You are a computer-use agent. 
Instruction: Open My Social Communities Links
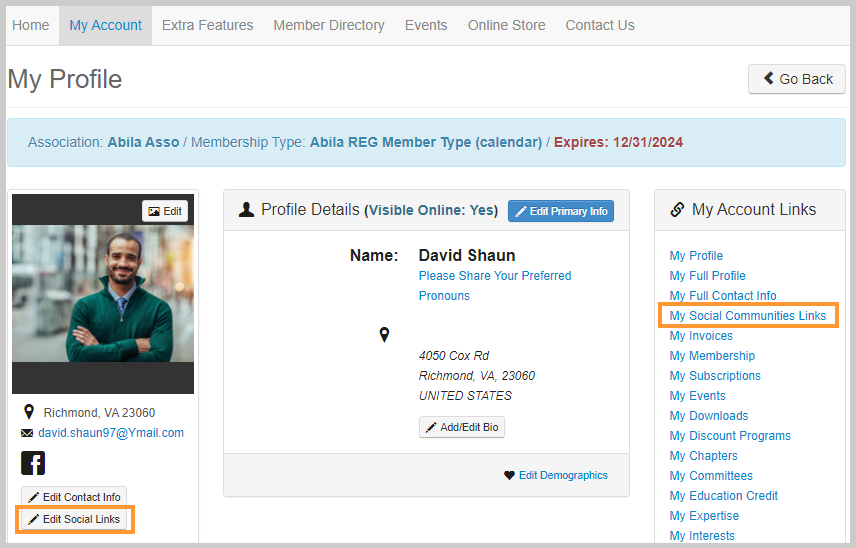pyautogui.click(x=748, y=315)
